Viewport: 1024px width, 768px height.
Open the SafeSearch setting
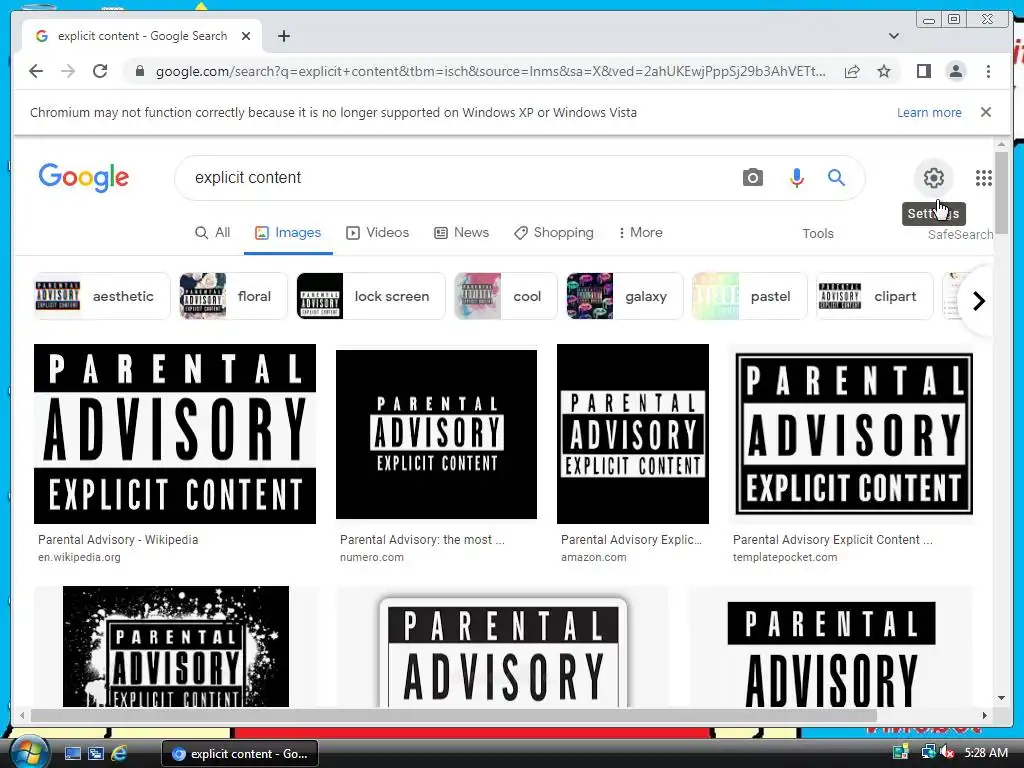(960, 234)
